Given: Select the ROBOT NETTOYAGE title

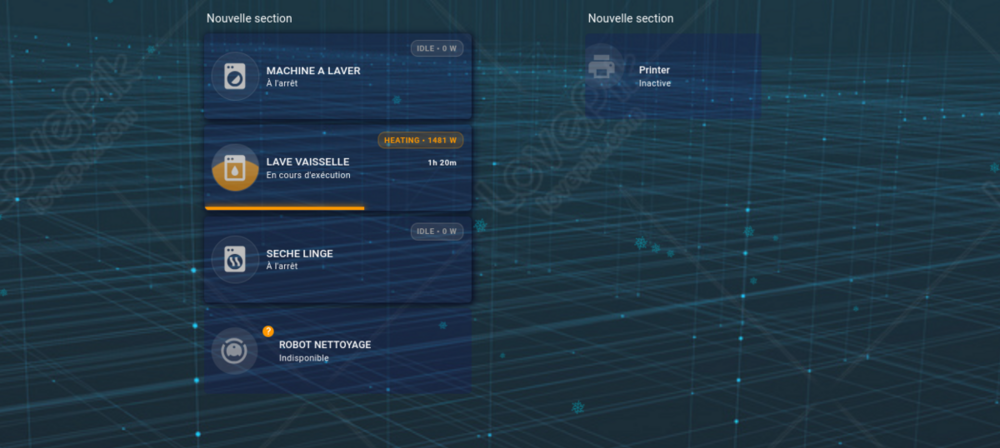Looking at the screenshot, I should 325,345.
